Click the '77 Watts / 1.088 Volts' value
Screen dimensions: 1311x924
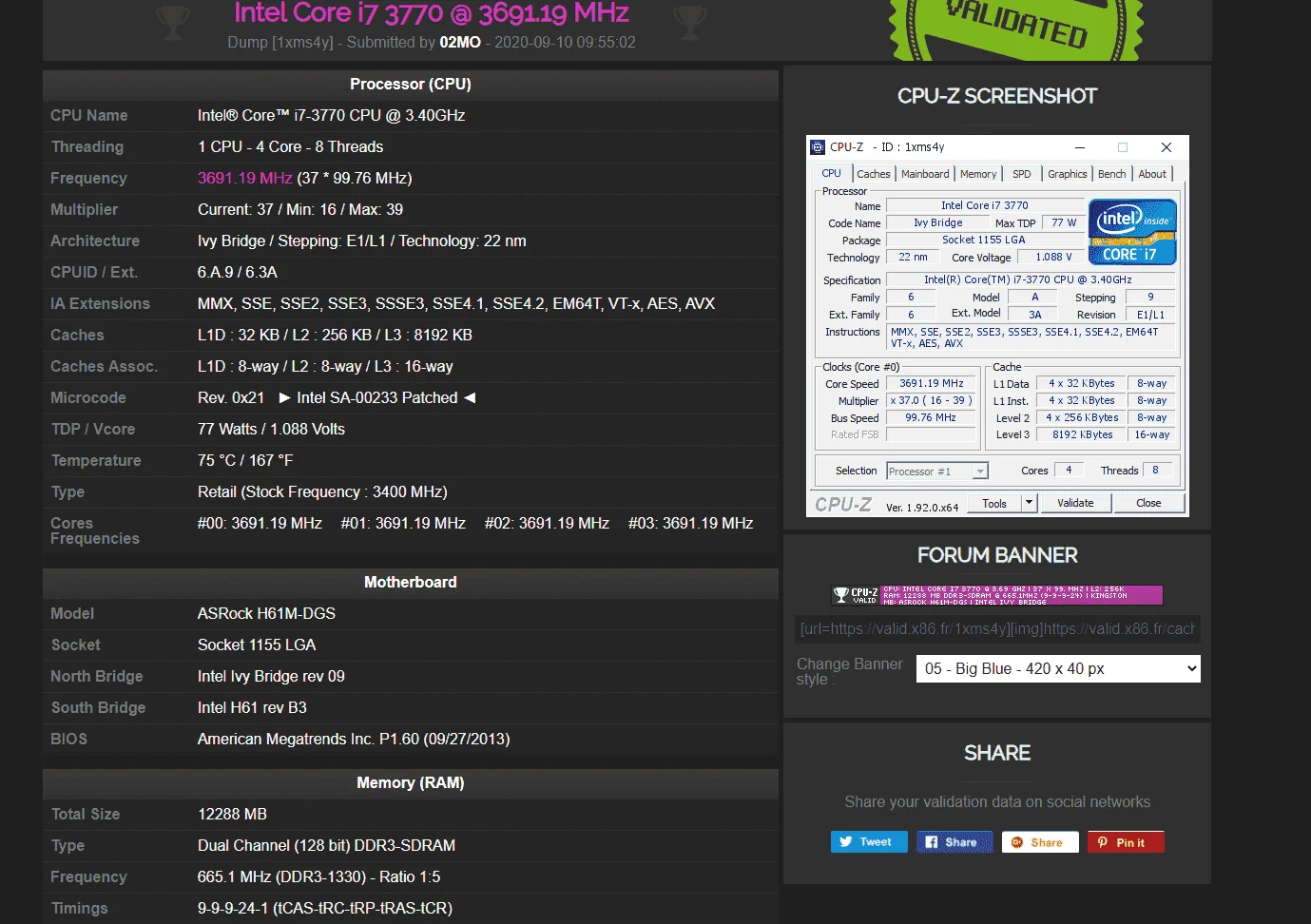coord(272,429)
